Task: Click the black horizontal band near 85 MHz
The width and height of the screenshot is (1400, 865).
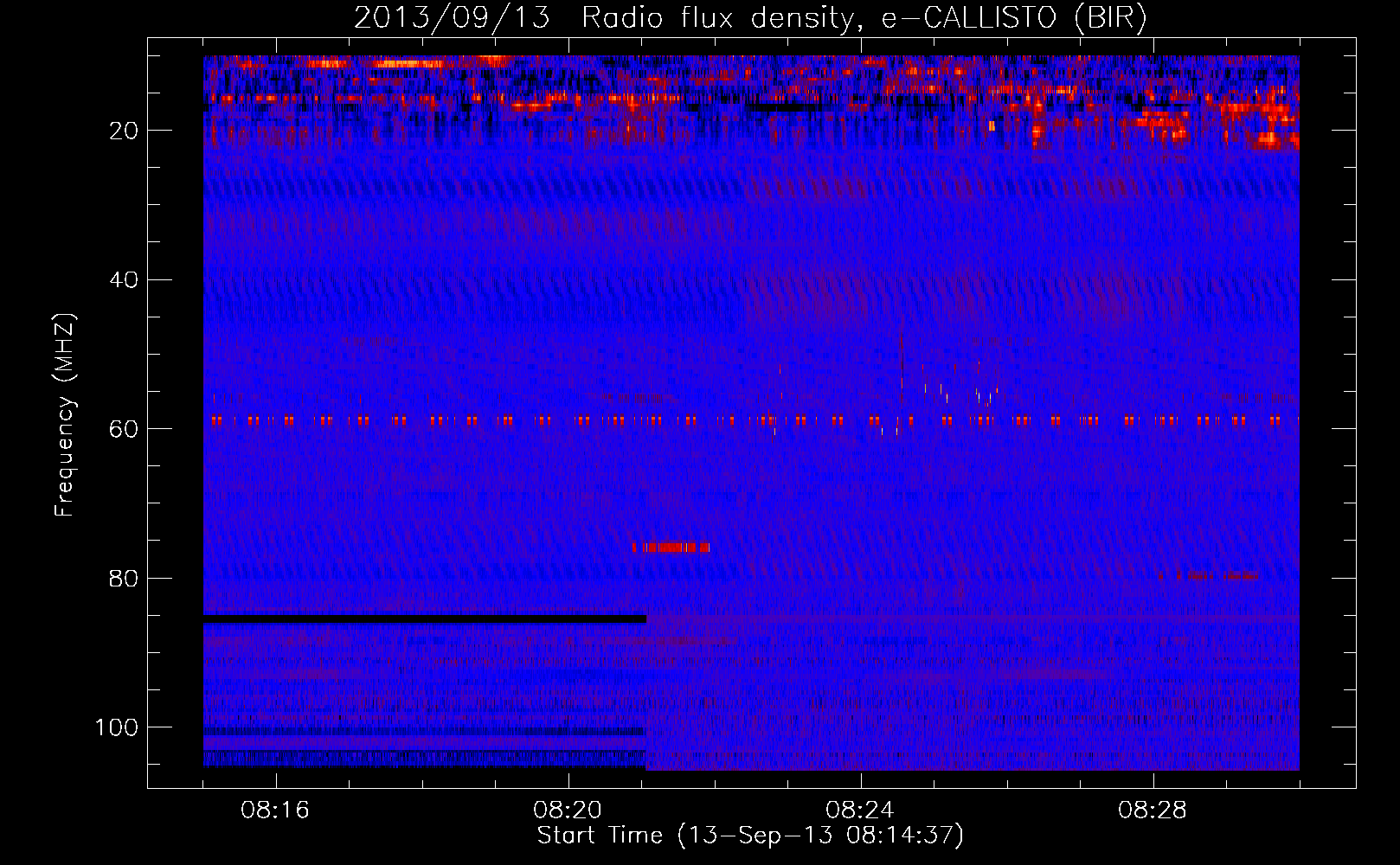Action: click(x=425, y=619)
